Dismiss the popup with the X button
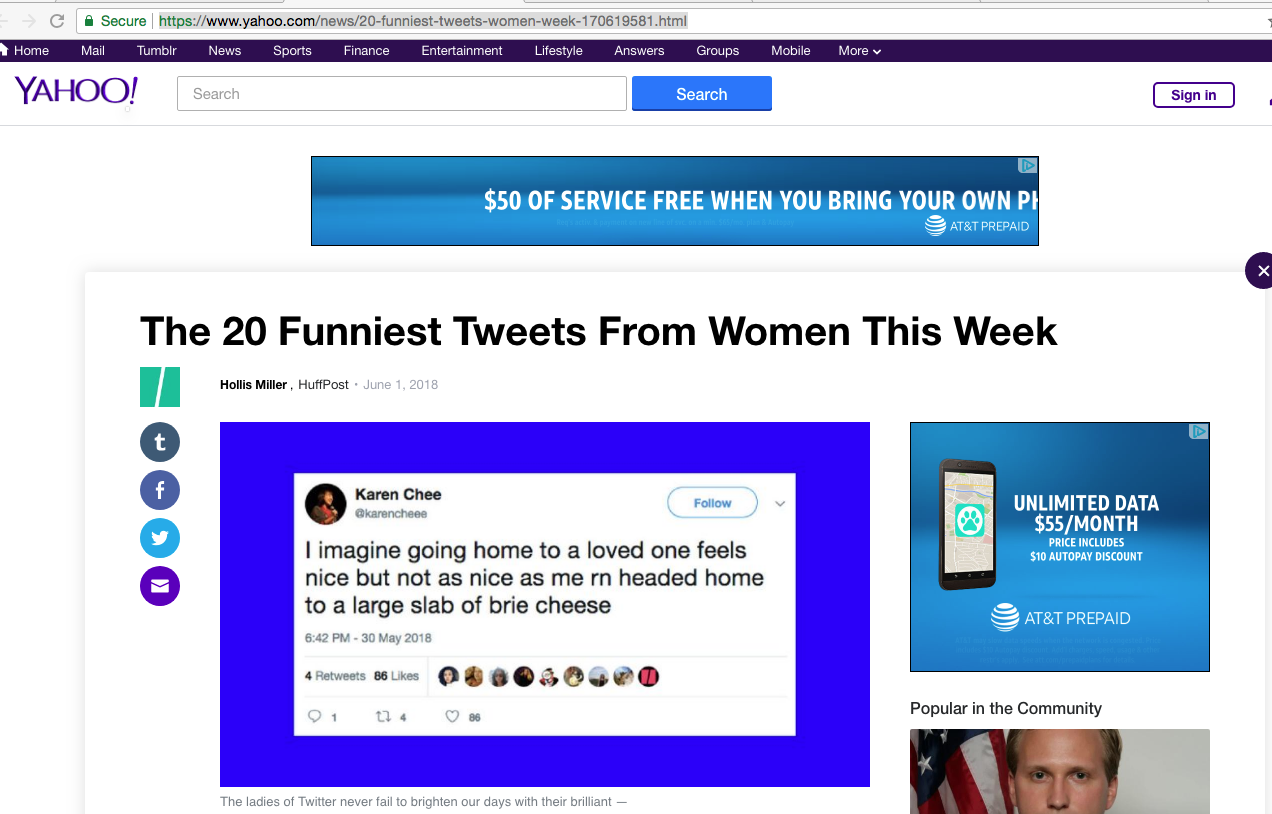The height and width of the screenshot is (814, 1272). [1262, 270]
